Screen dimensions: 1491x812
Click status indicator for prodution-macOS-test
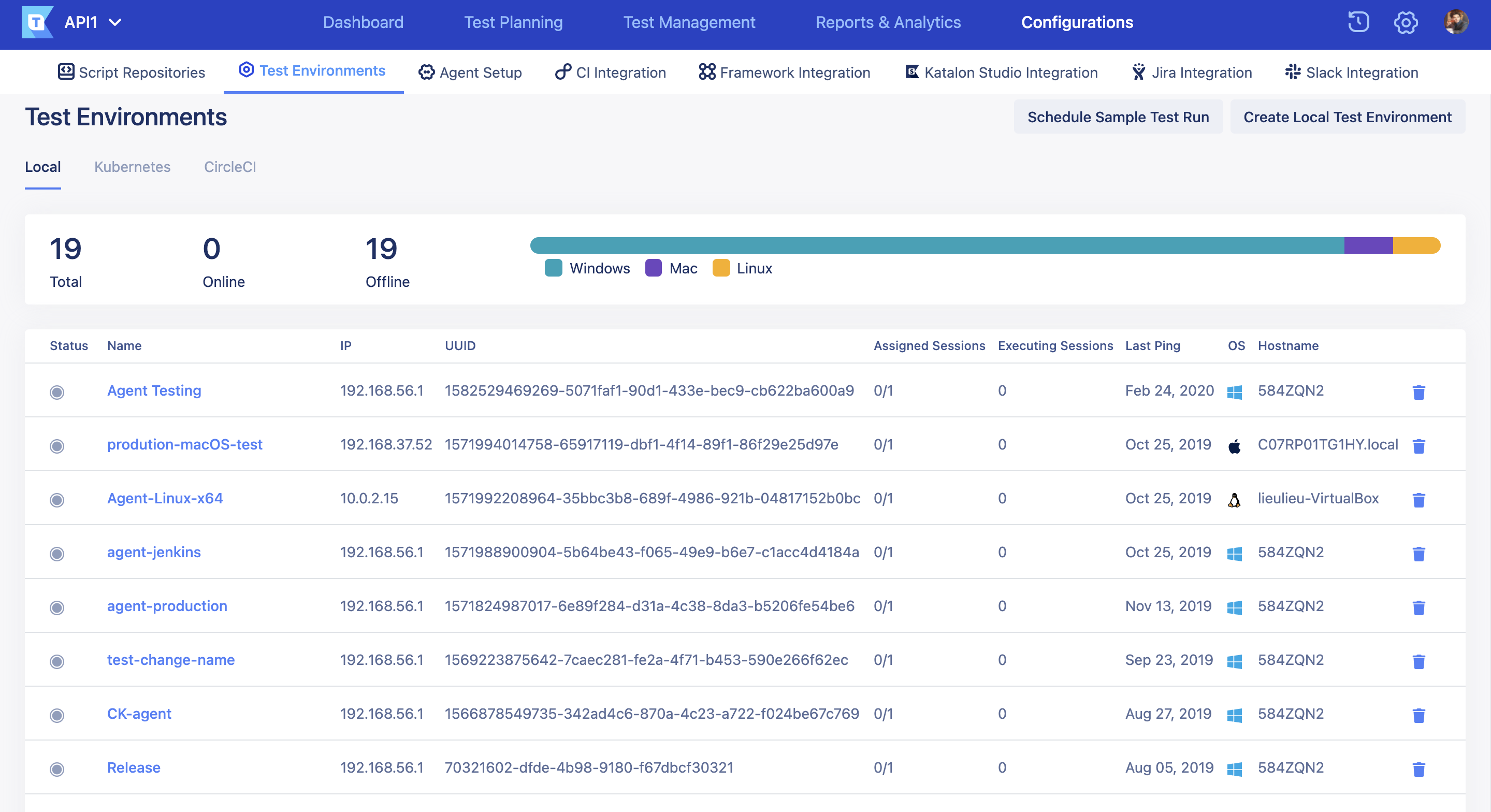click(x=57, y=446)
